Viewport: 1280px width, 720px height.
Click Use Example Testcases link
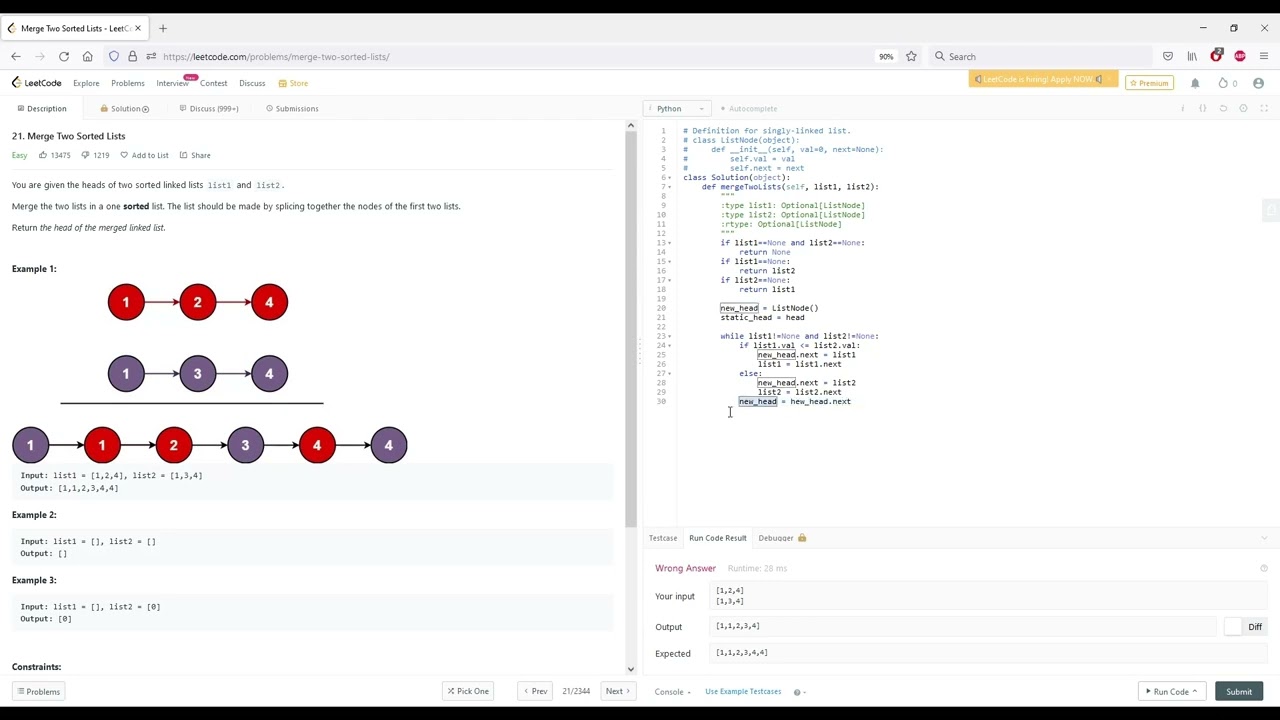(x=743, y=692)
